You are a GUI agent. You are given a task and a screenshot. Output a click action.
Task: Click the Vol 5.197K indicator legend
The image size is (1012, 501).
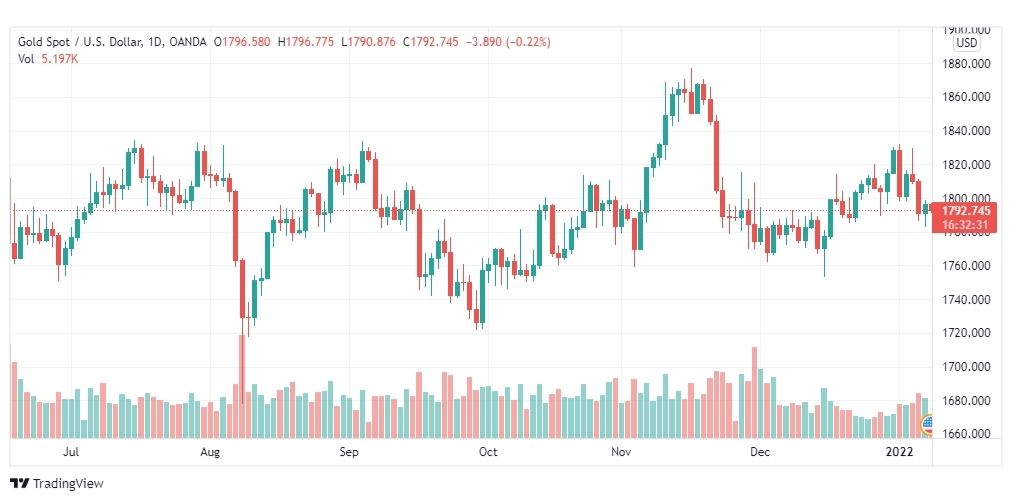(48, 59)
